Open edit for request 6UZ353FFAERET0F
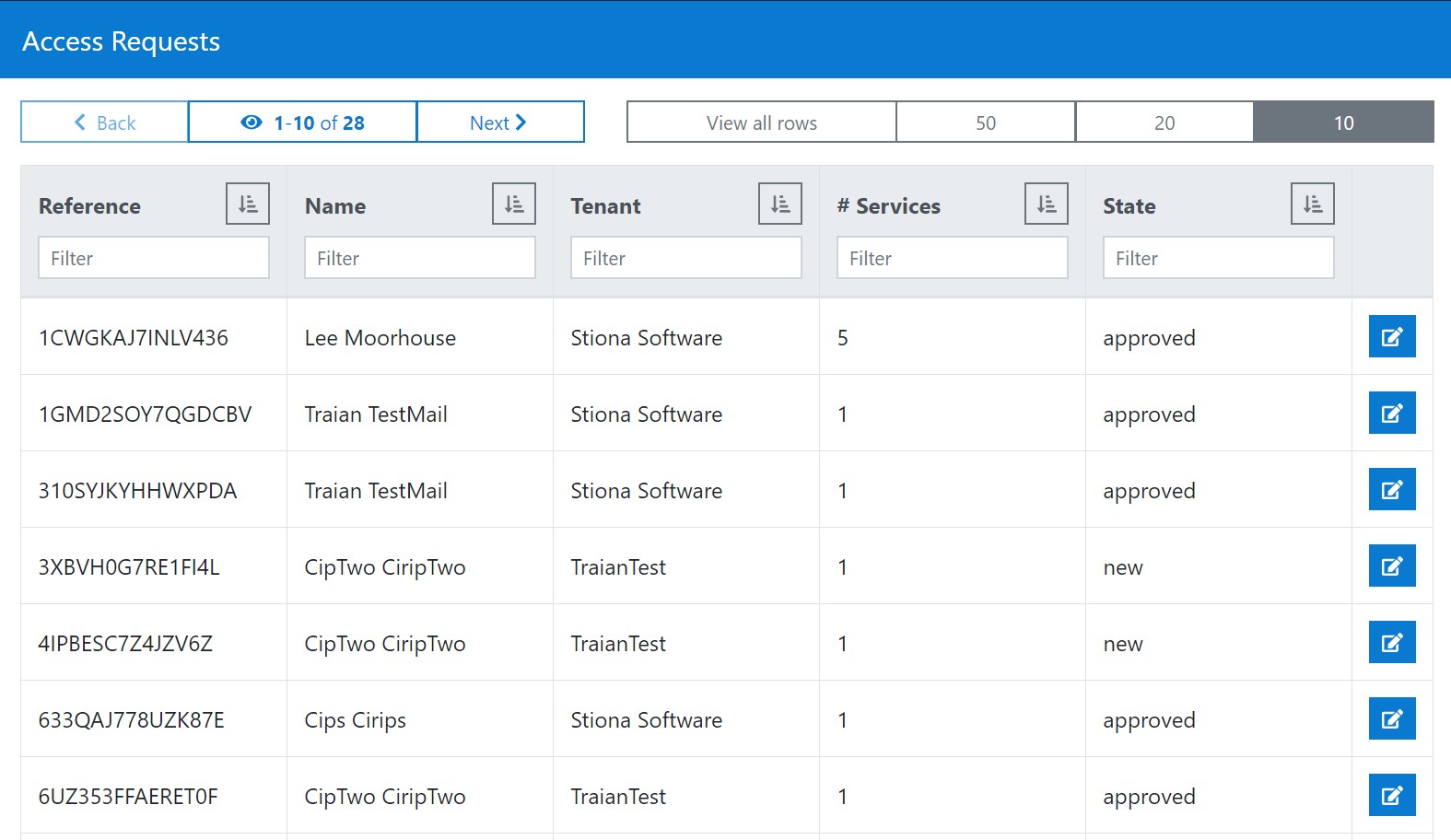1451x840 pixels. [1392, 795]
